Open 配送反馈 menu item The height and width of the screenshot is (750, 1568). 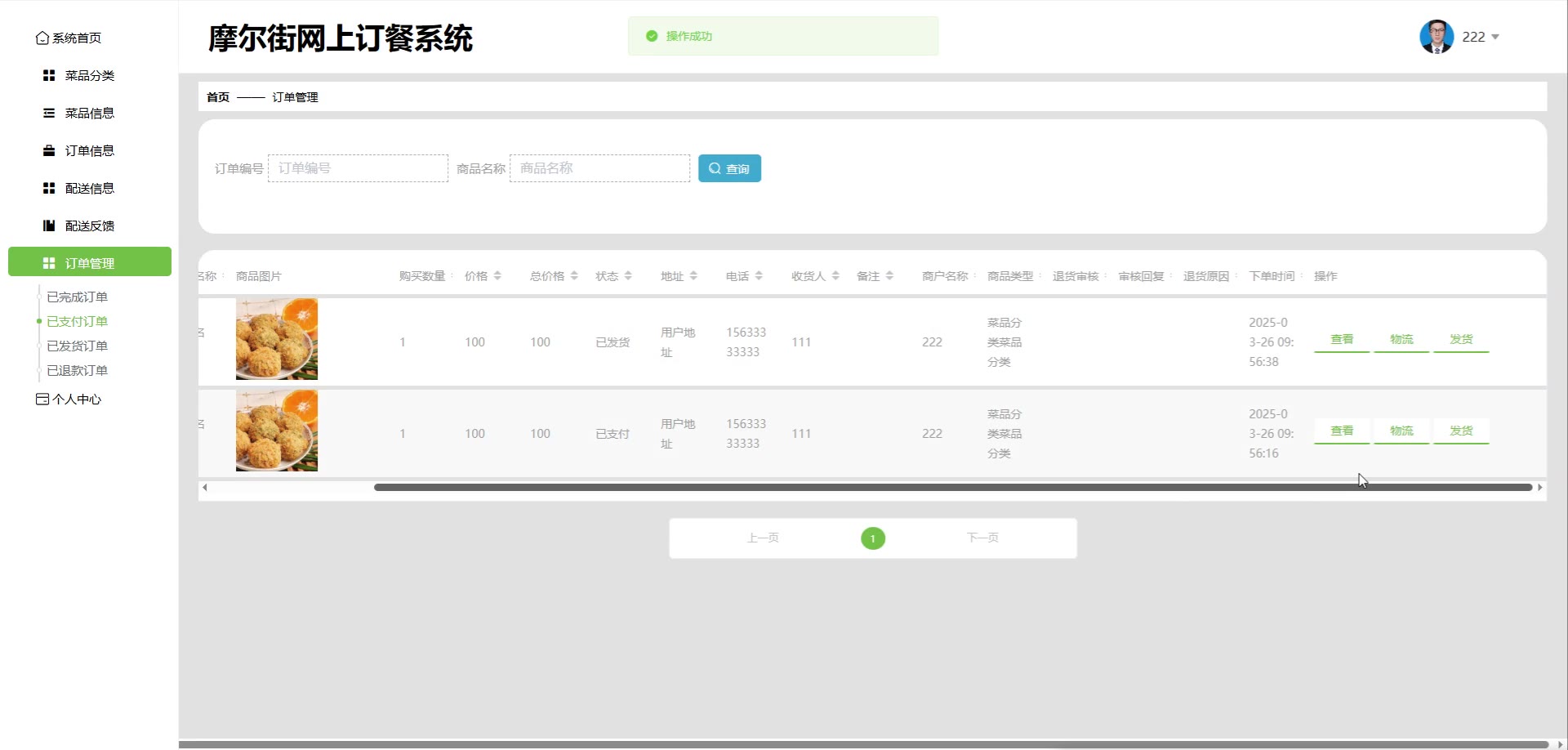pos(90,225)
